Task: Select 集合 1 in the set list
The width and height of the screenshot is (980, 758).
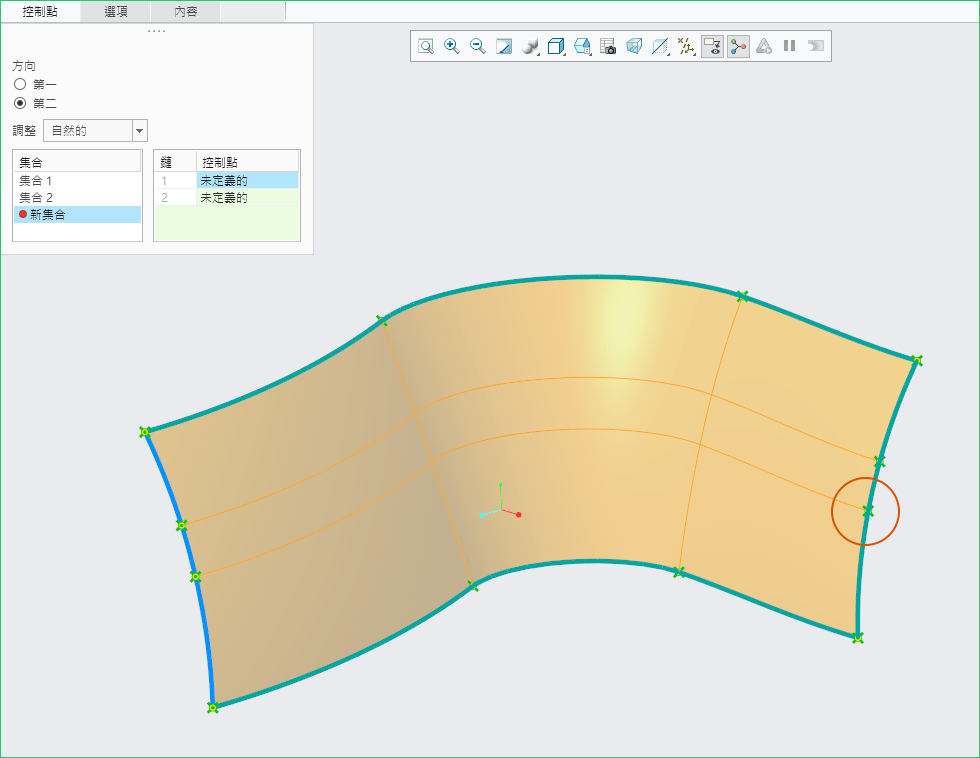Action: coord(36,180)
